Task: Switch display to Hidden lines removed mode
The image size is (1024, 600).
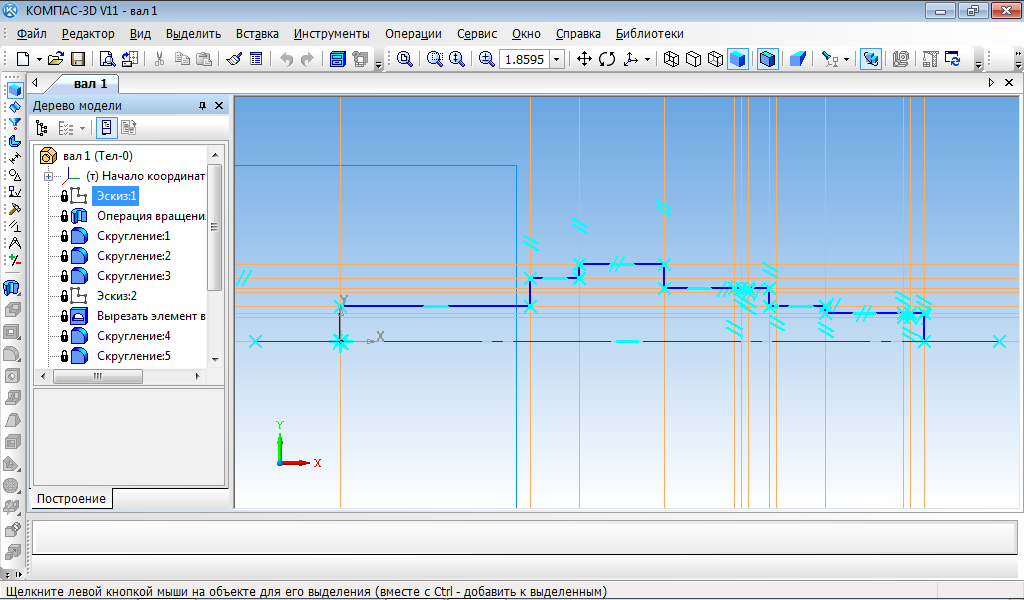Action: tap(694, 59)
